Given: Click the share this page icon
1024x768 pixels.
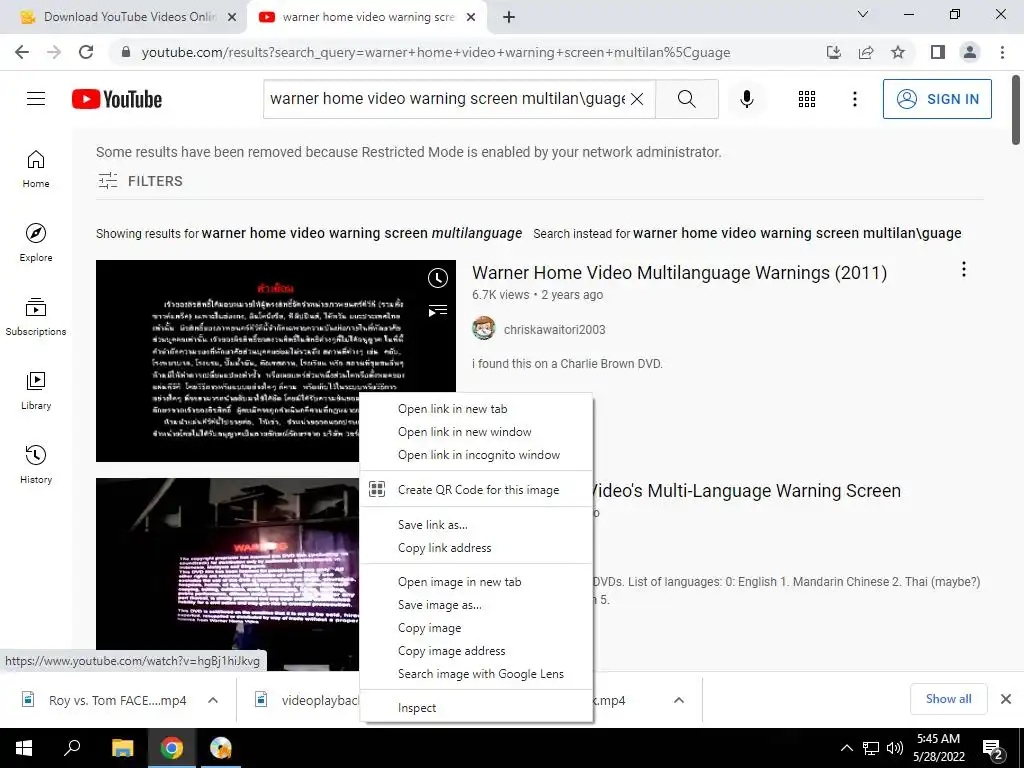Looking at the screenshot, I should (866, 52).
